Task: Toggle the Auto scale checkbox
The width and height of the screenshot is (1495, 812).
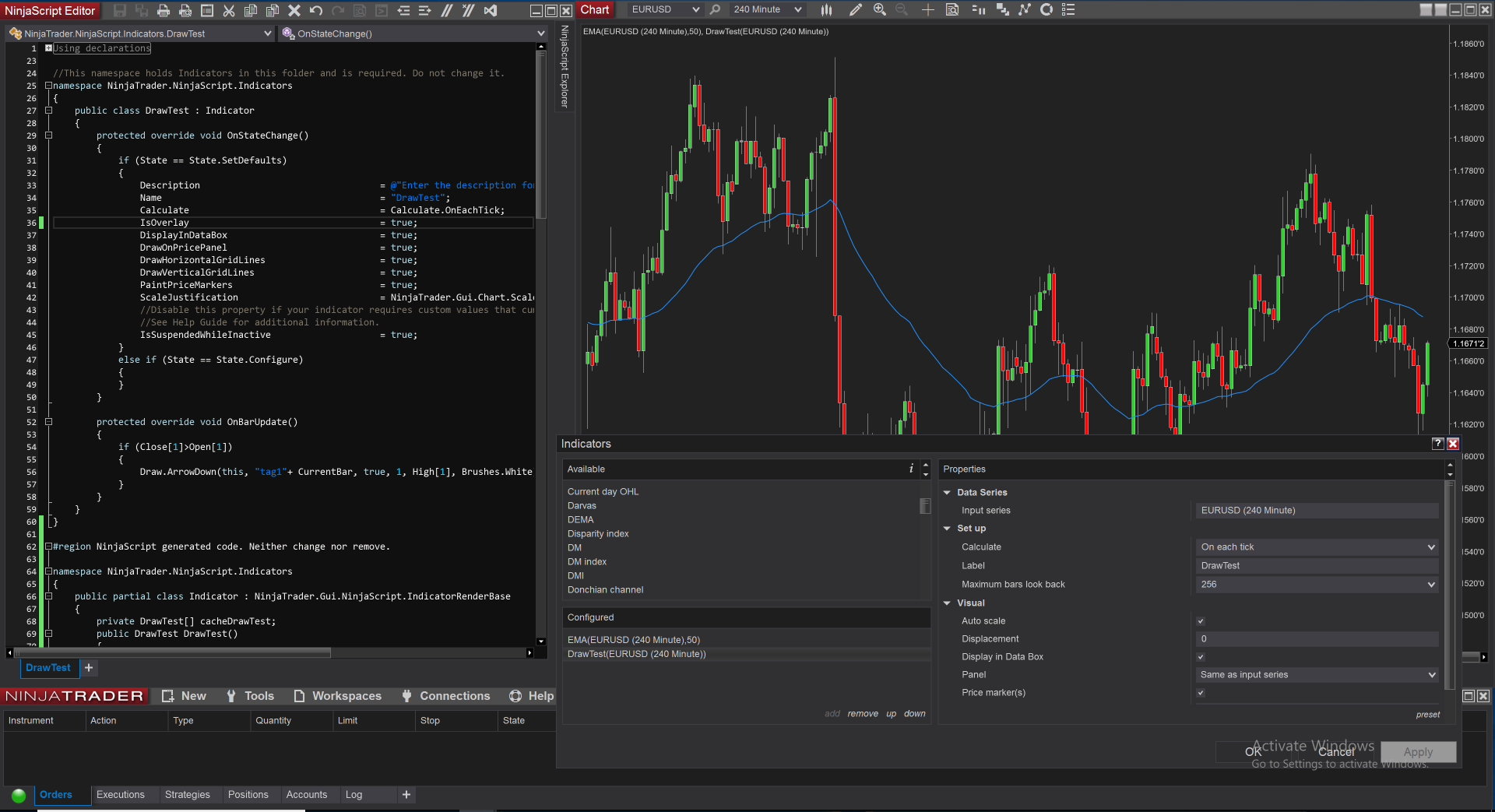Action: pos(1201,621)
